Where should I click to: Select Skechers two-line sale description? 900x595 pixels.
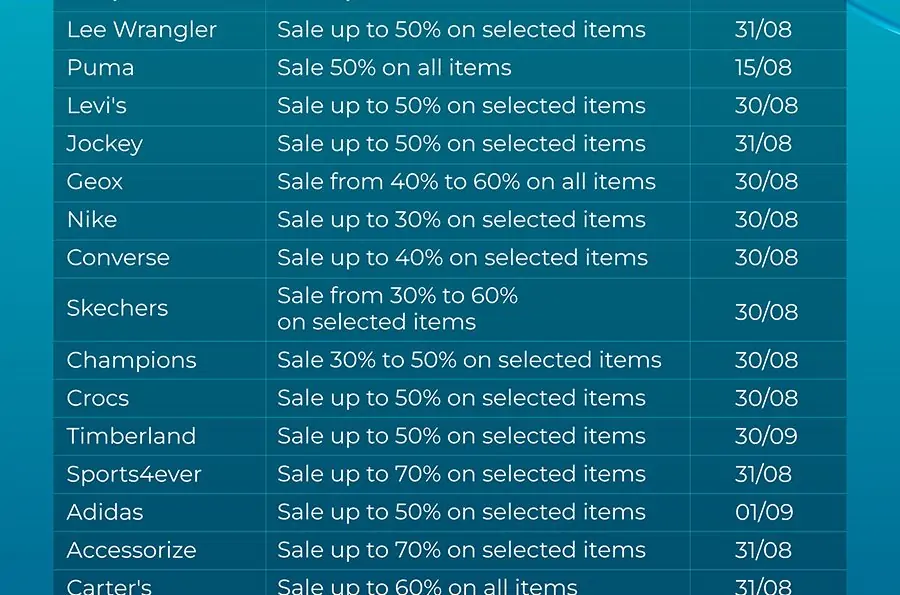pos(397,309)
